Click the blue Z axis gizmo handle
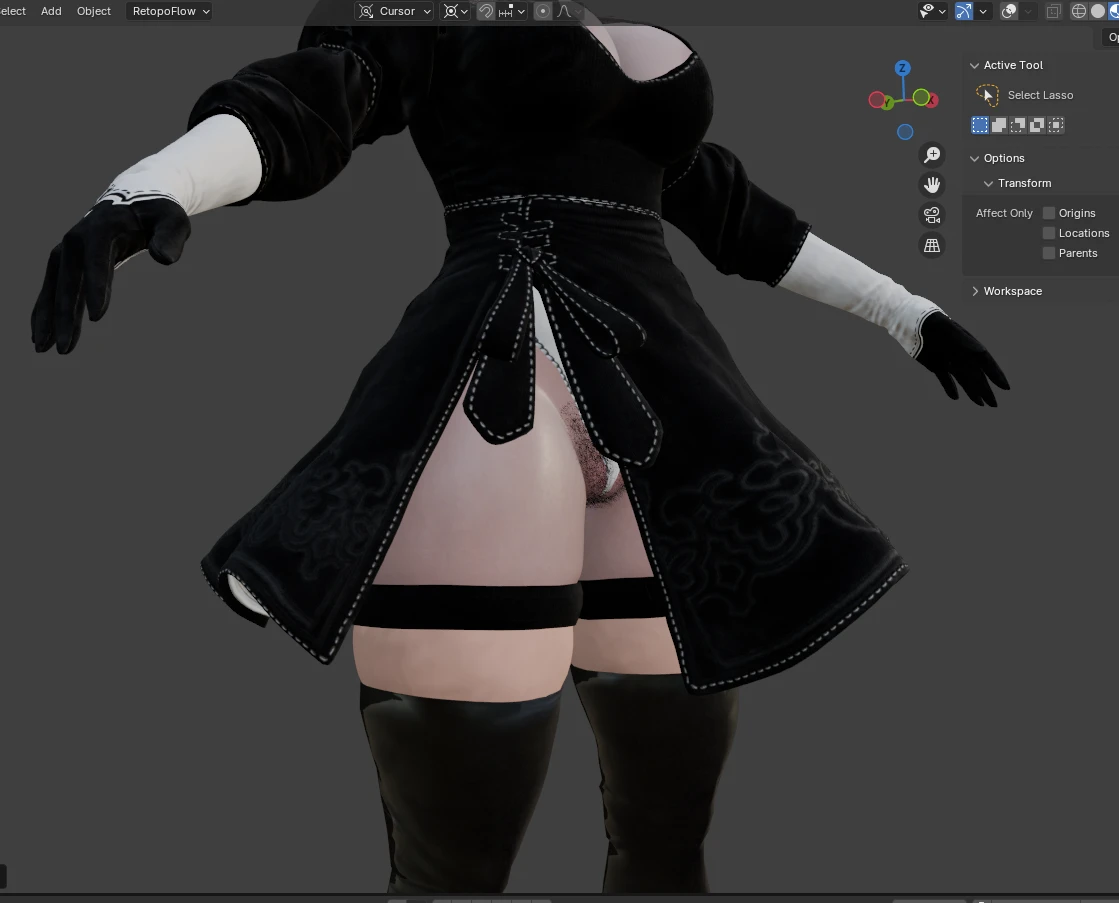 903,68
